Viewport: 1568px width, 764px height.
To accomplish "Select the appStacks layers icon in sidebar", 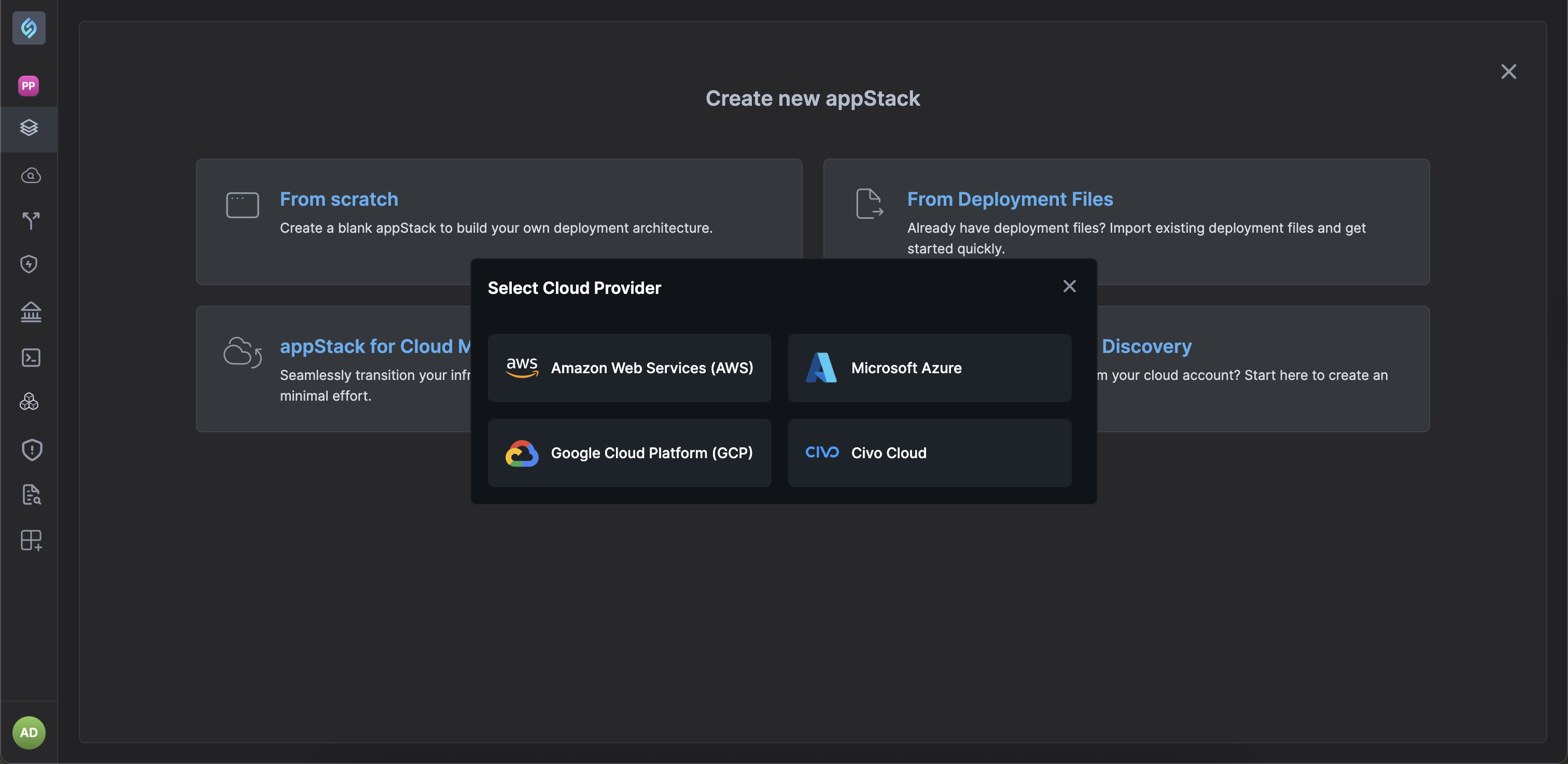I will [x=29, y=129].
